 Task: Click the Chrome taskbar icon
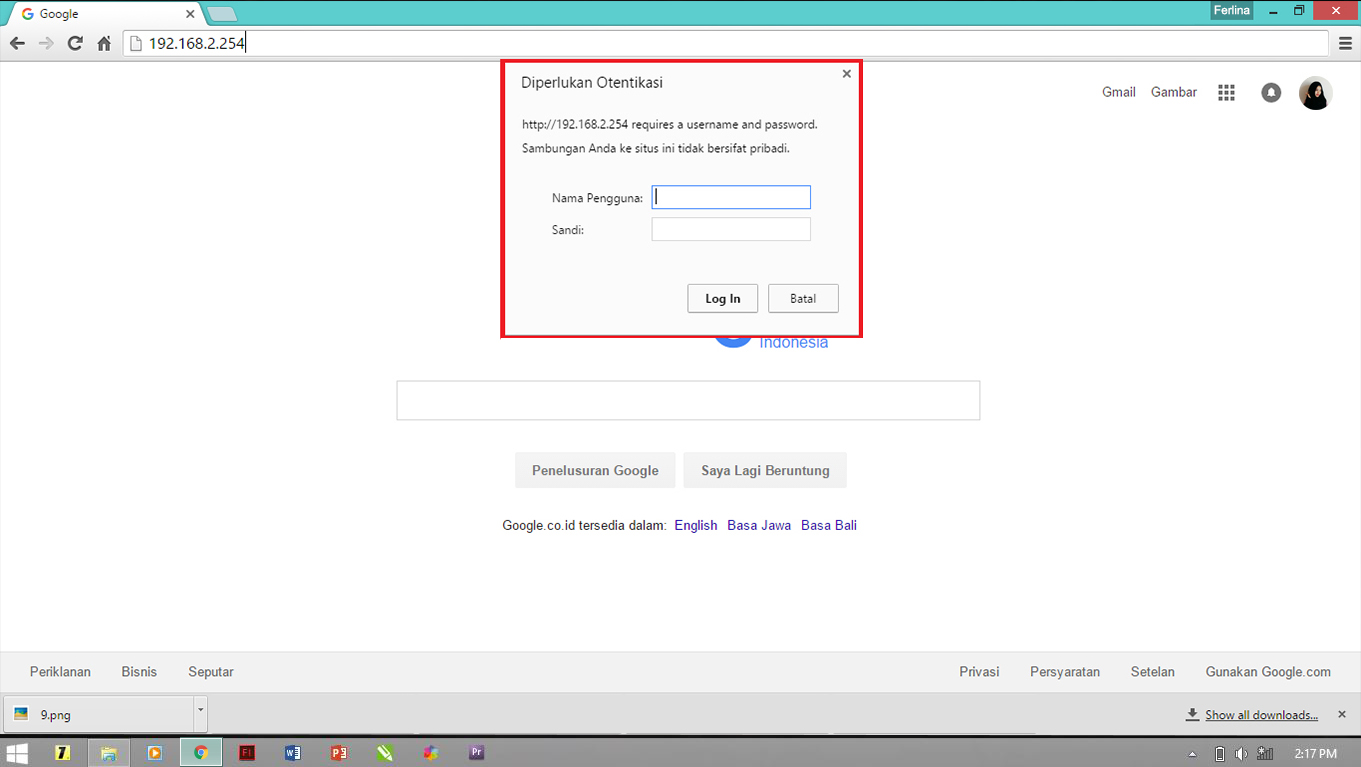pos(201,753)
